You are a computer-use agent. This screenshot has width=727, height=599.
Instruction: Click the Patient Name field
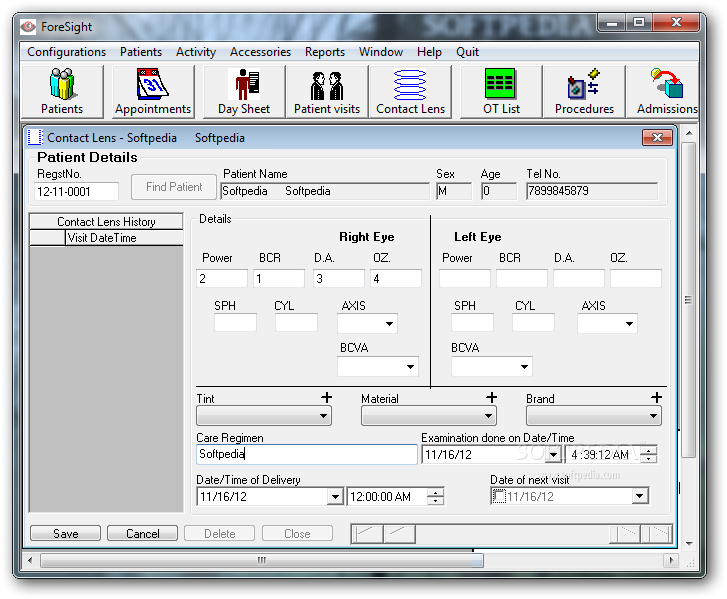click(325, 191)
